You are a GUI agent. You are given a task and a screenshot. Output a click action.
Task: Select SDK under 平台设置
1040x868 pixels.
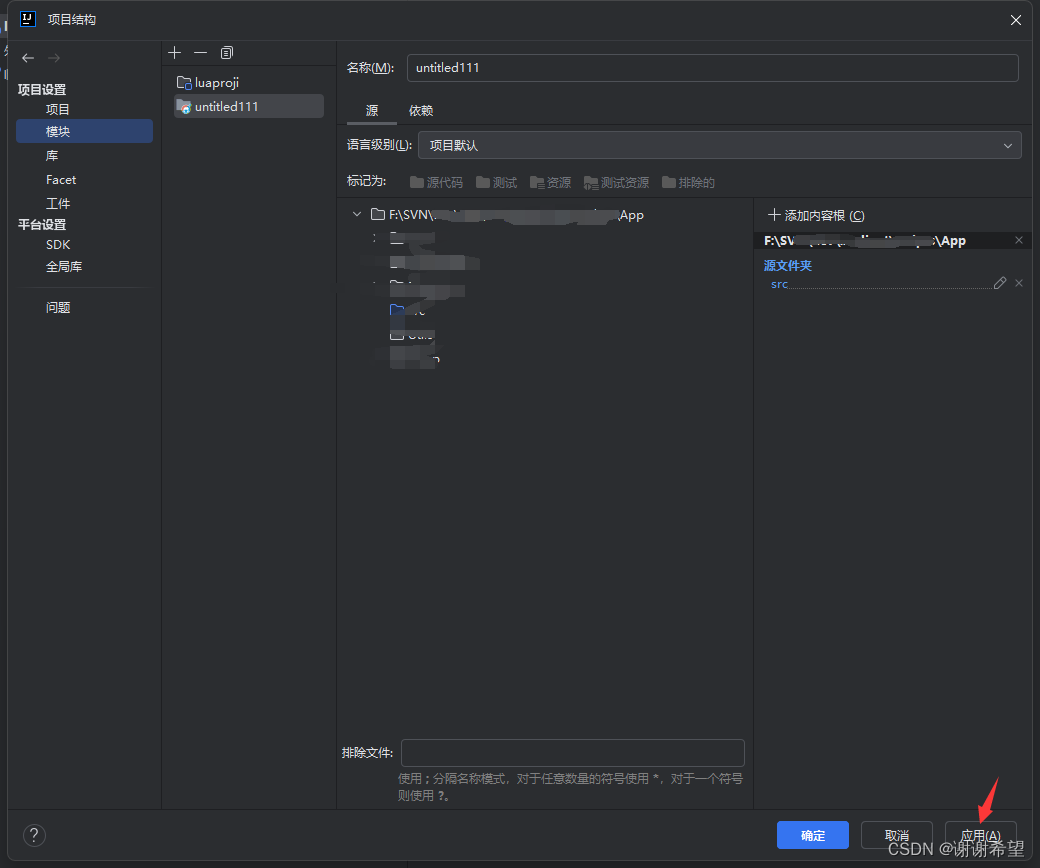58,244
